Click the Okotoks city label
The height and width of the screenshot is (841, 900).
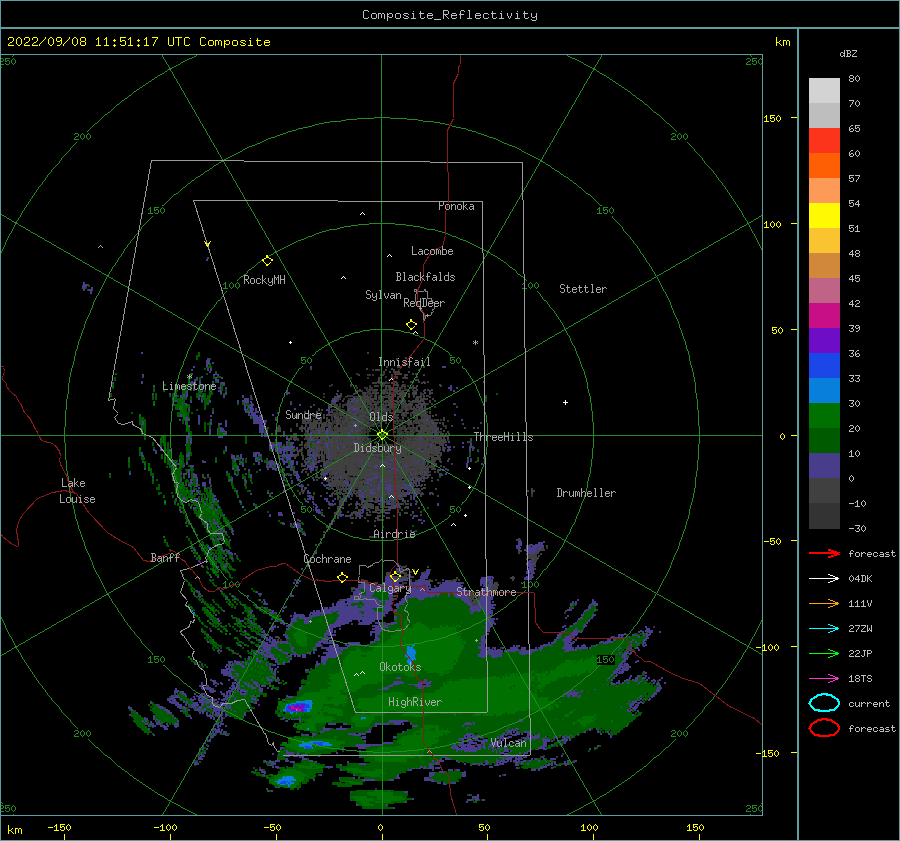[400, 667]
